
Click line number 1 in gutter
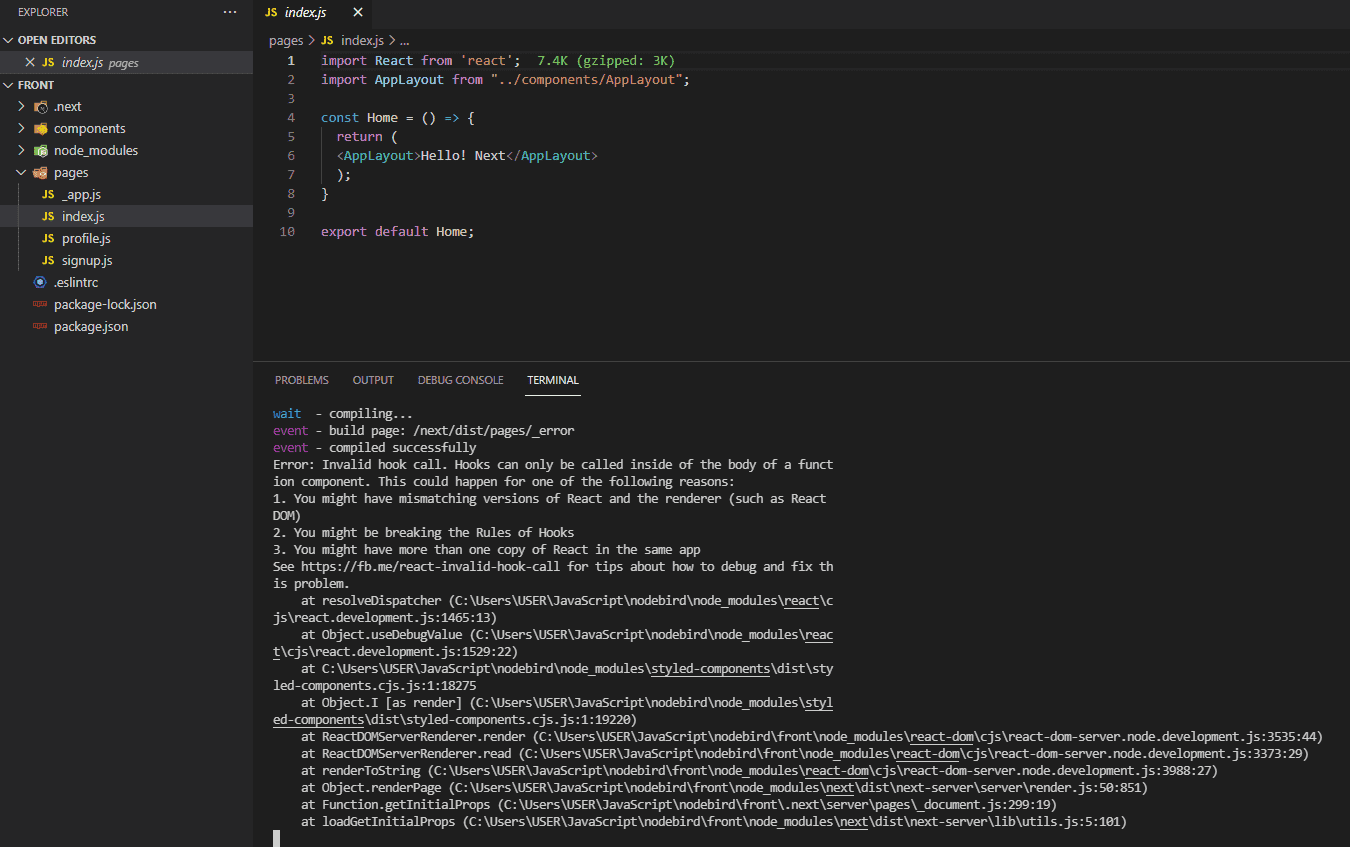pos(291,60)
